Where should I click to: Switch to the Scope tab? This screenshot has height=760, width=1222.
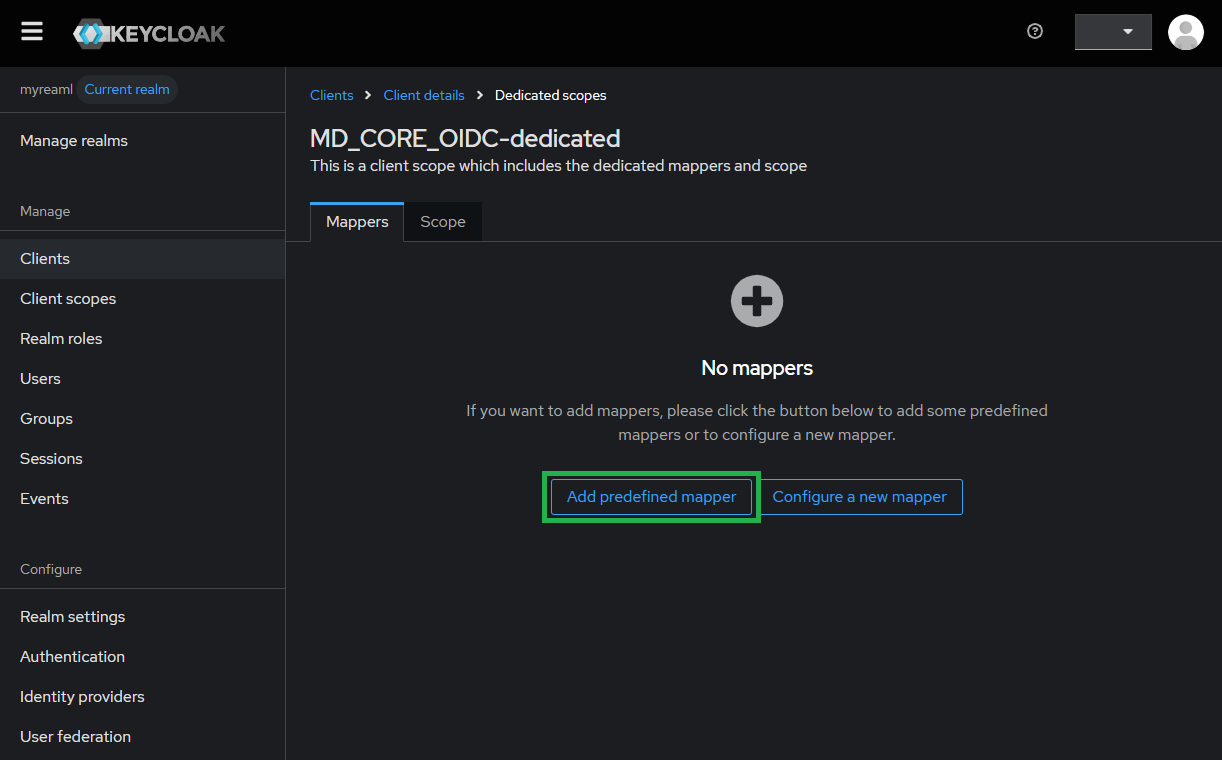pyautogui.click(x=442, y=222)
